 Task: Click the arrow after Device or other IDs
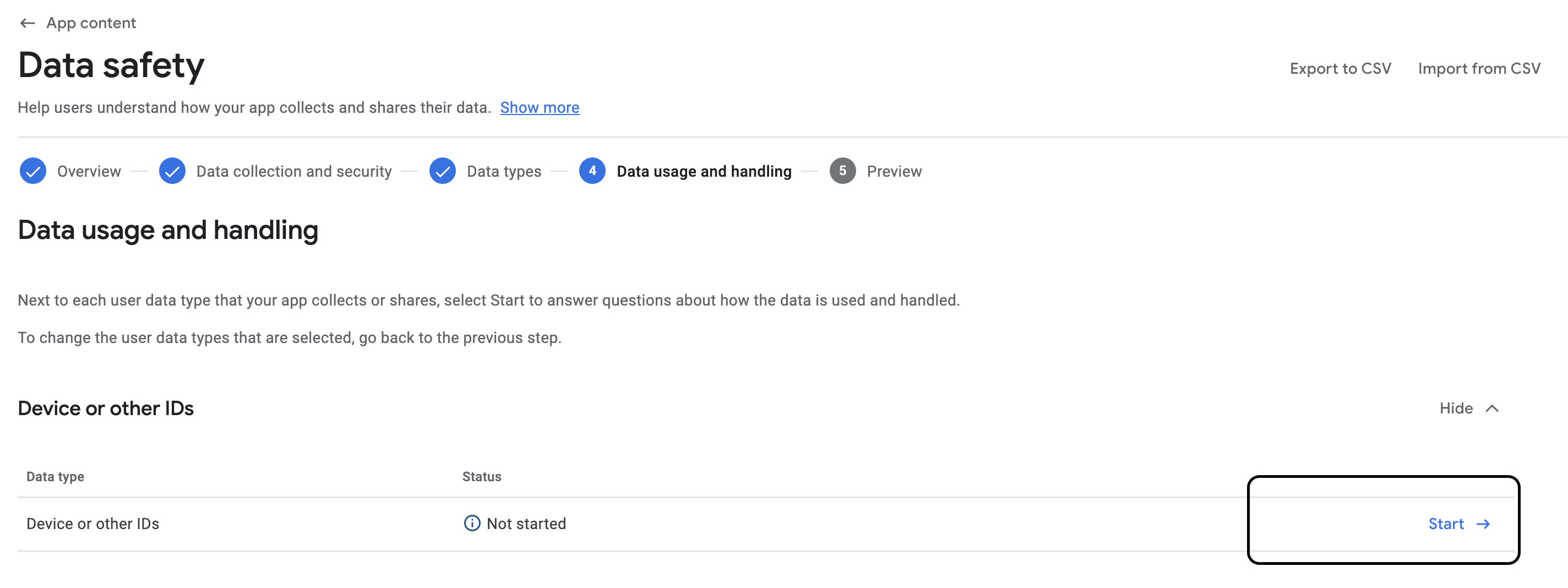359,524
